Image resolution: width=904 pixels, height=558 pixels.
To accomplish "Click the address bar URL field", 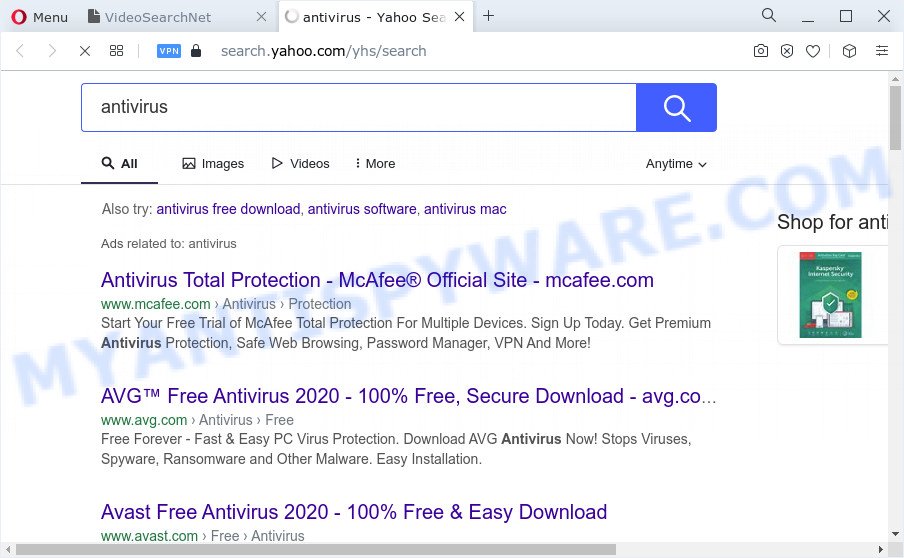I will pyautogui.click(x=323, y=51).
